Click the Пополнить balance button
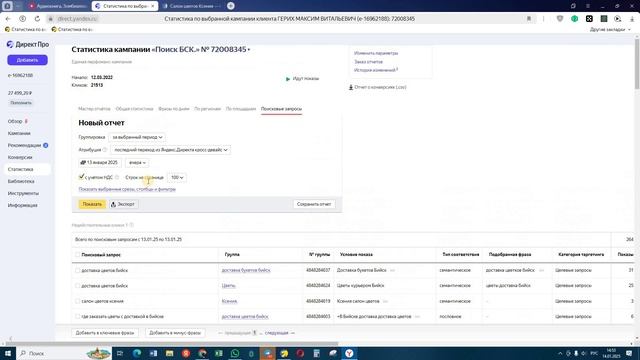 coord(21,103)
